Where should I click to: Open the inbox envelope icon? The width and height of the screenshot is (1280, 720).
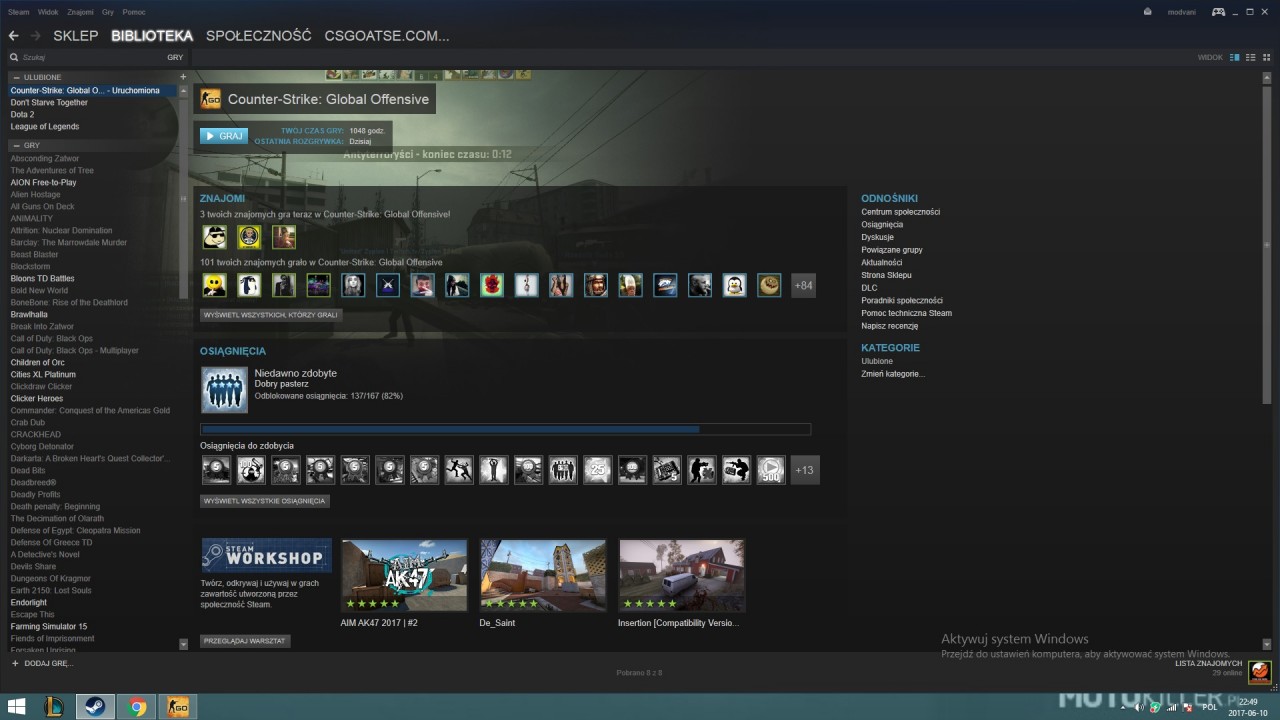1147,12
